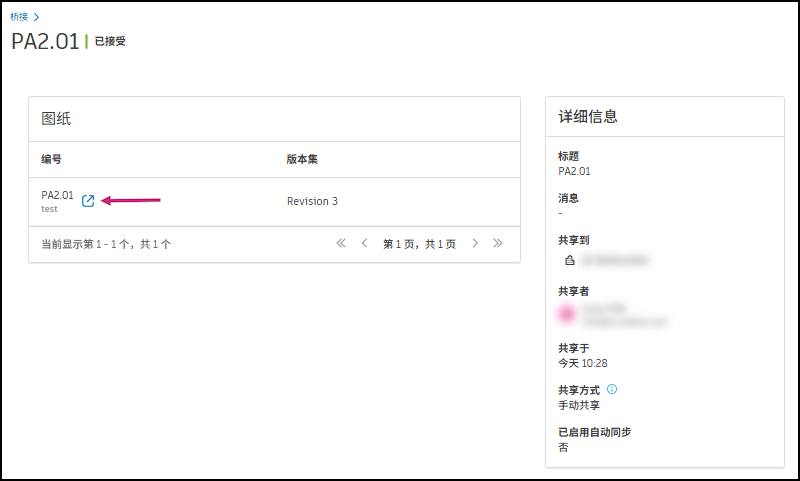Go back to 桥接 breadcrumb link
Viewport: 800px width, 481px height.
[19, 17]
